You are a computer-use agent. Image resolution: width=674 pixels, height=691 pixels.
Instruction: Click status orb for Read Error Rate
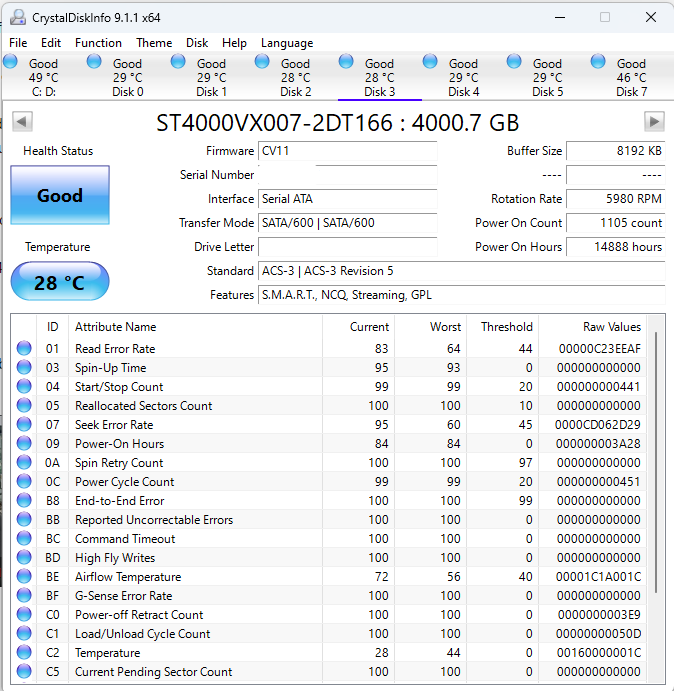click(x=24, y=349)
